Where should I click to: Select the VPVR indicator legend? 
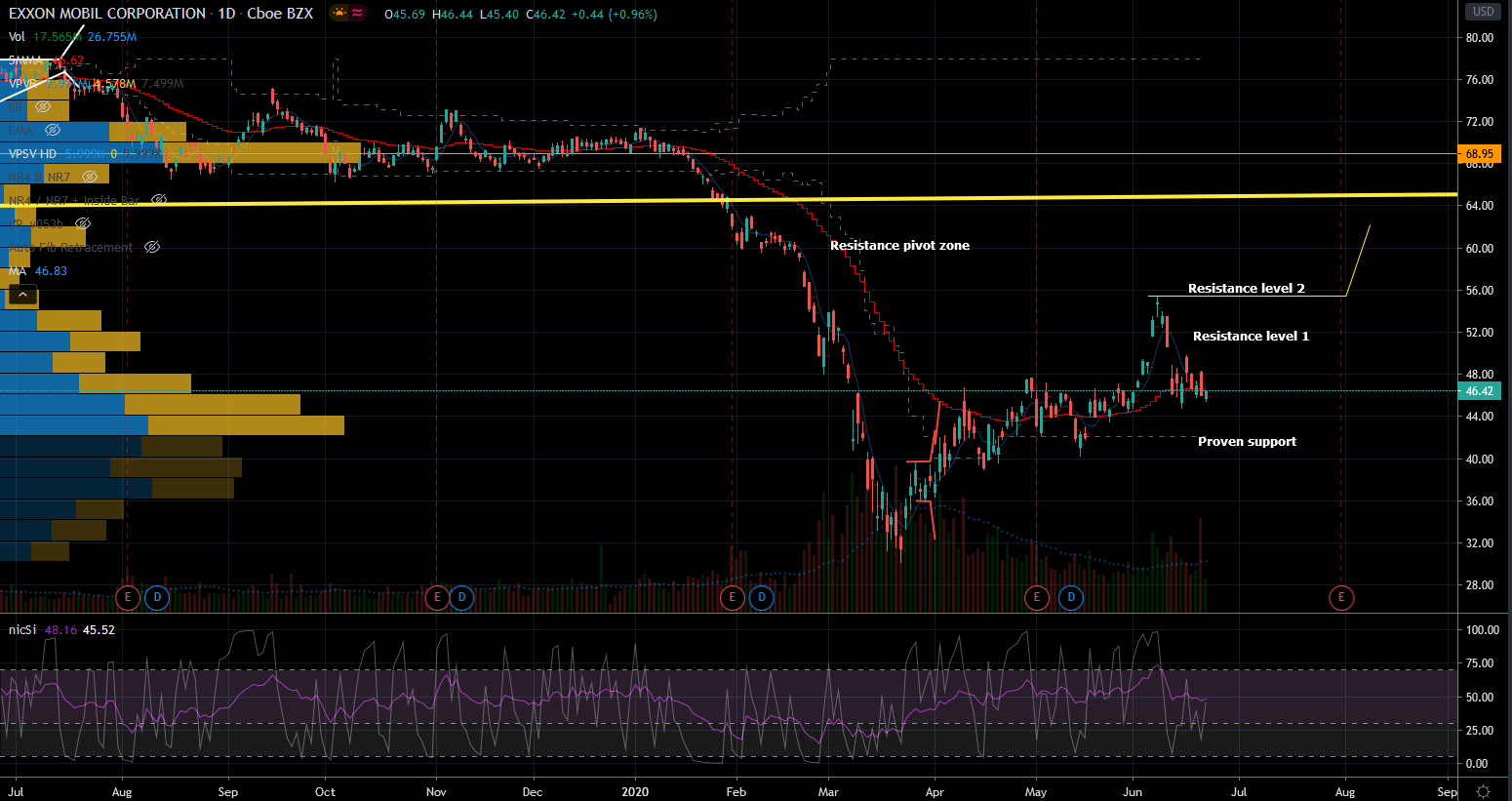tap(23, 84)
